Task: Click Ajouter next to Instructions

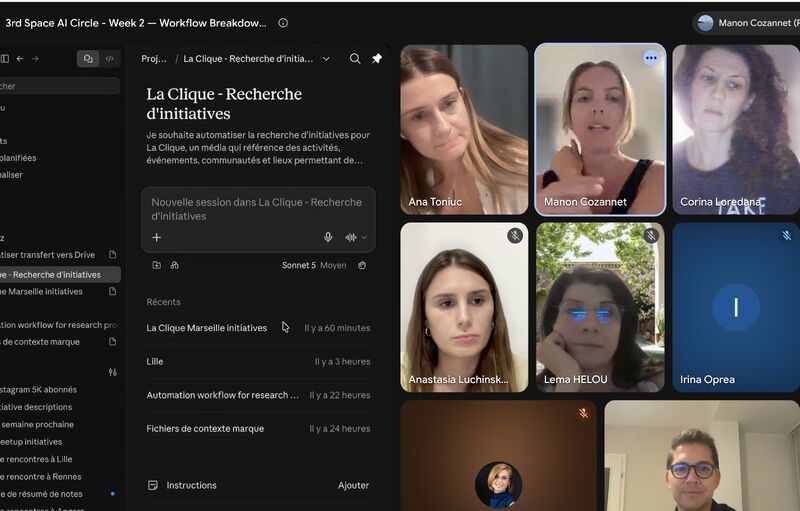Action: pos(353,485)
